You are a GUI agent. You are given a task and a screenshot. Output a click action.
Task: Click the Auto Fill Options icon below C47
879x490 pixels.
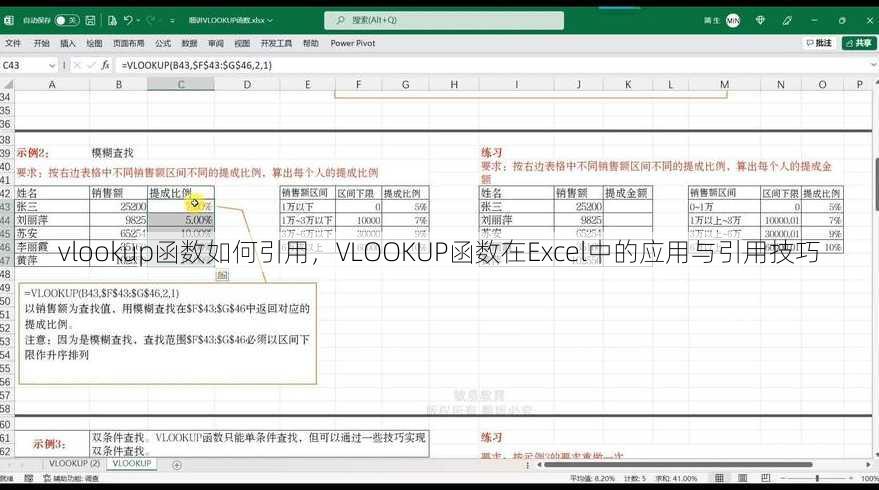[222, 275]
